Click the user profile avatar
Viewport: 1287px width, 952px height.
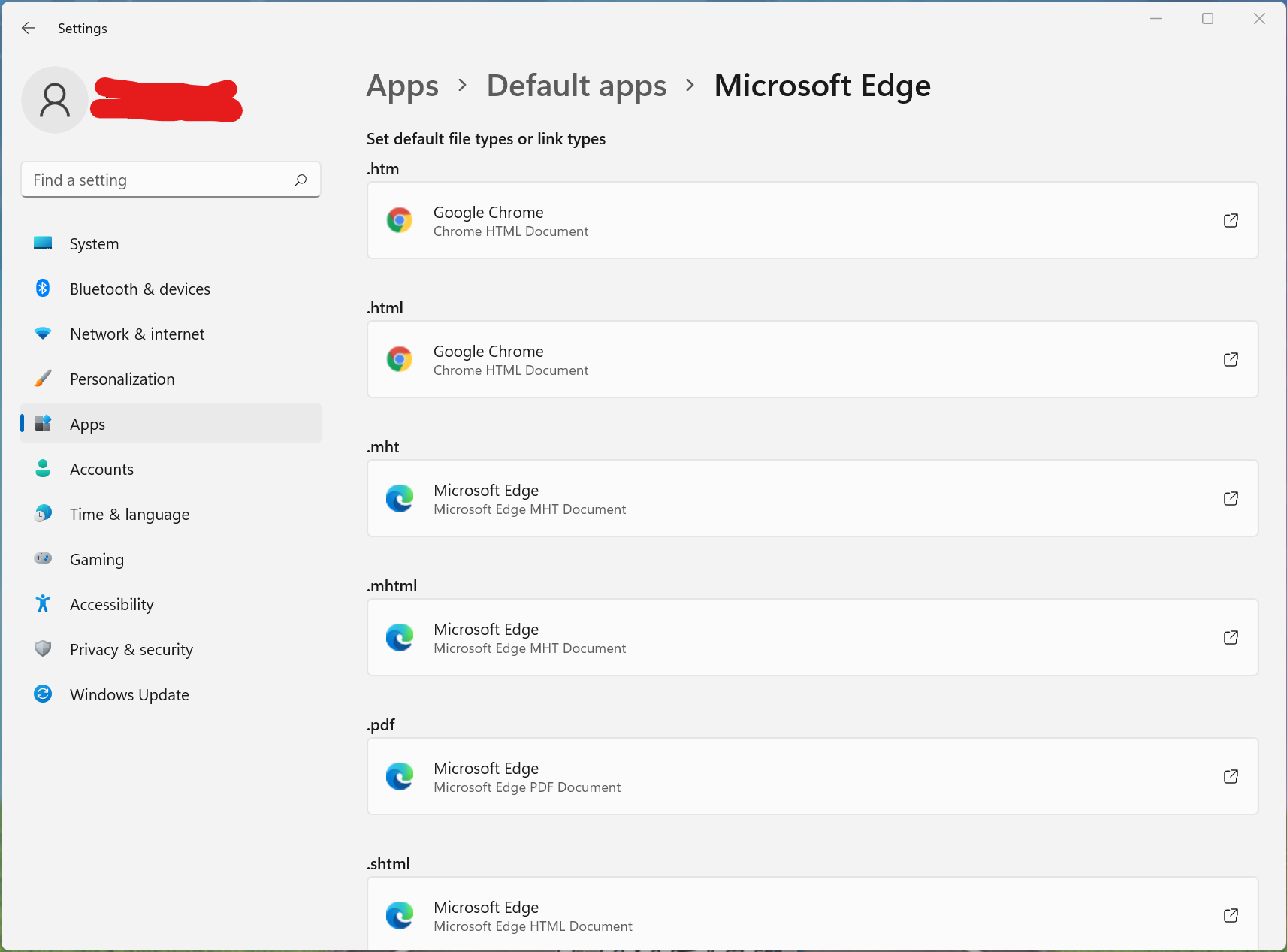click(55, 100)
